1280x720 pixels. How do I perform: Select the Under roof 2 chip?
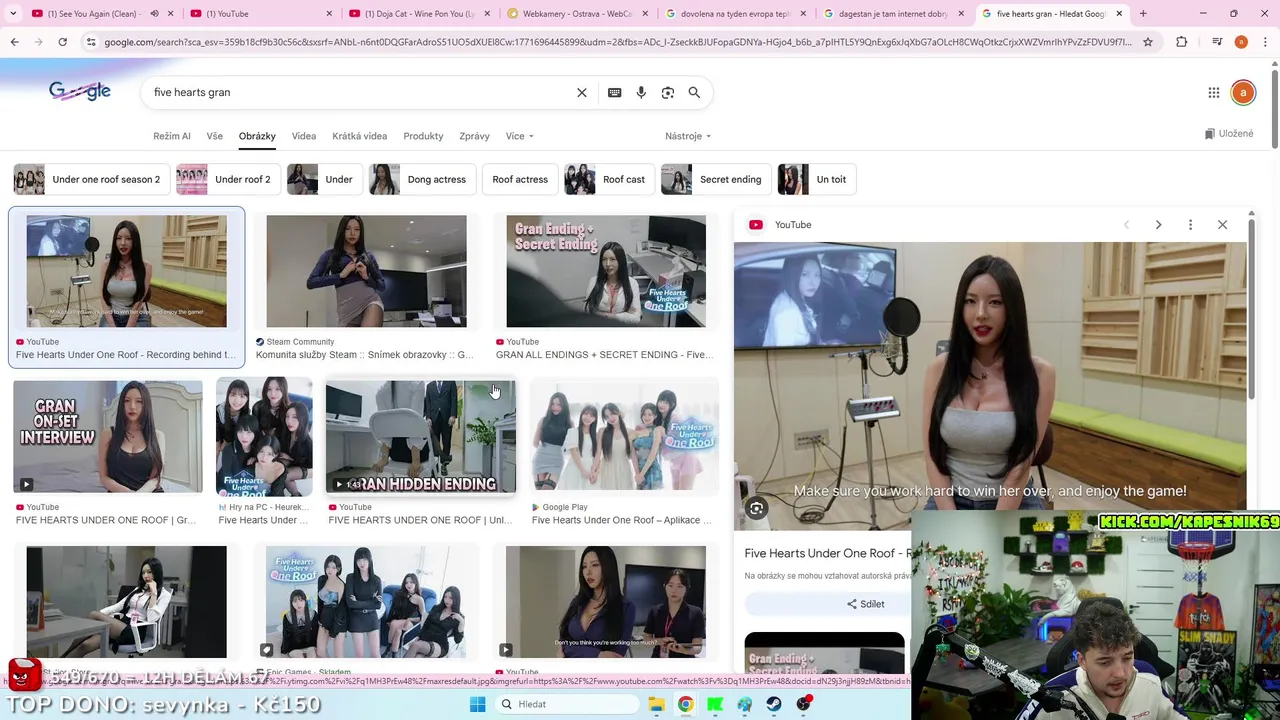(227, 179)
